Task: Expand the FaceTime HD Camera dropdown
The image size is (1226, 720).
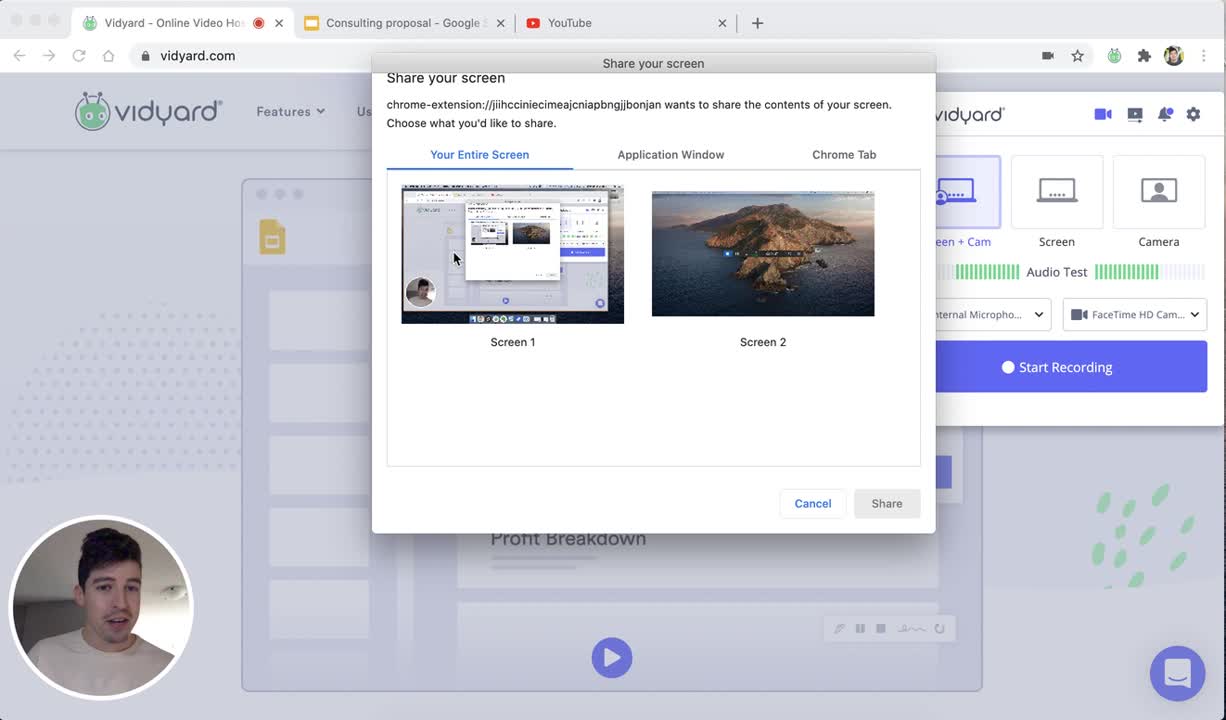Action: tap(1134, 315)
